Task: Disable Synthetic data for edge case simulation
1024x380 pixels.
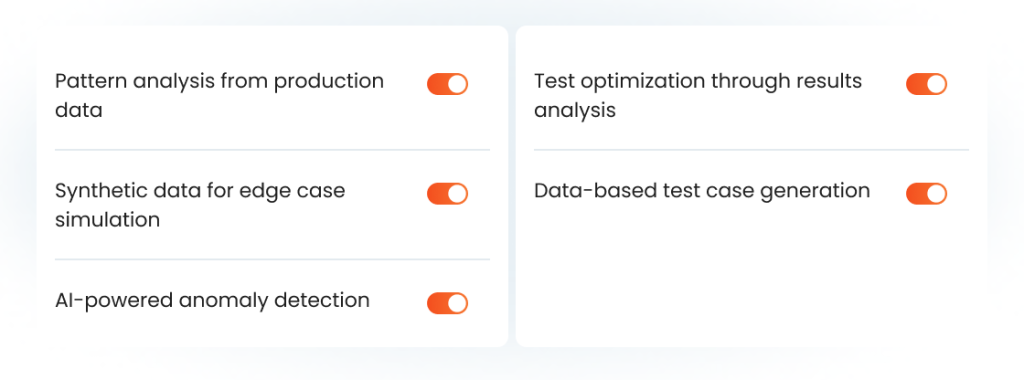Action: click(447, 194)
